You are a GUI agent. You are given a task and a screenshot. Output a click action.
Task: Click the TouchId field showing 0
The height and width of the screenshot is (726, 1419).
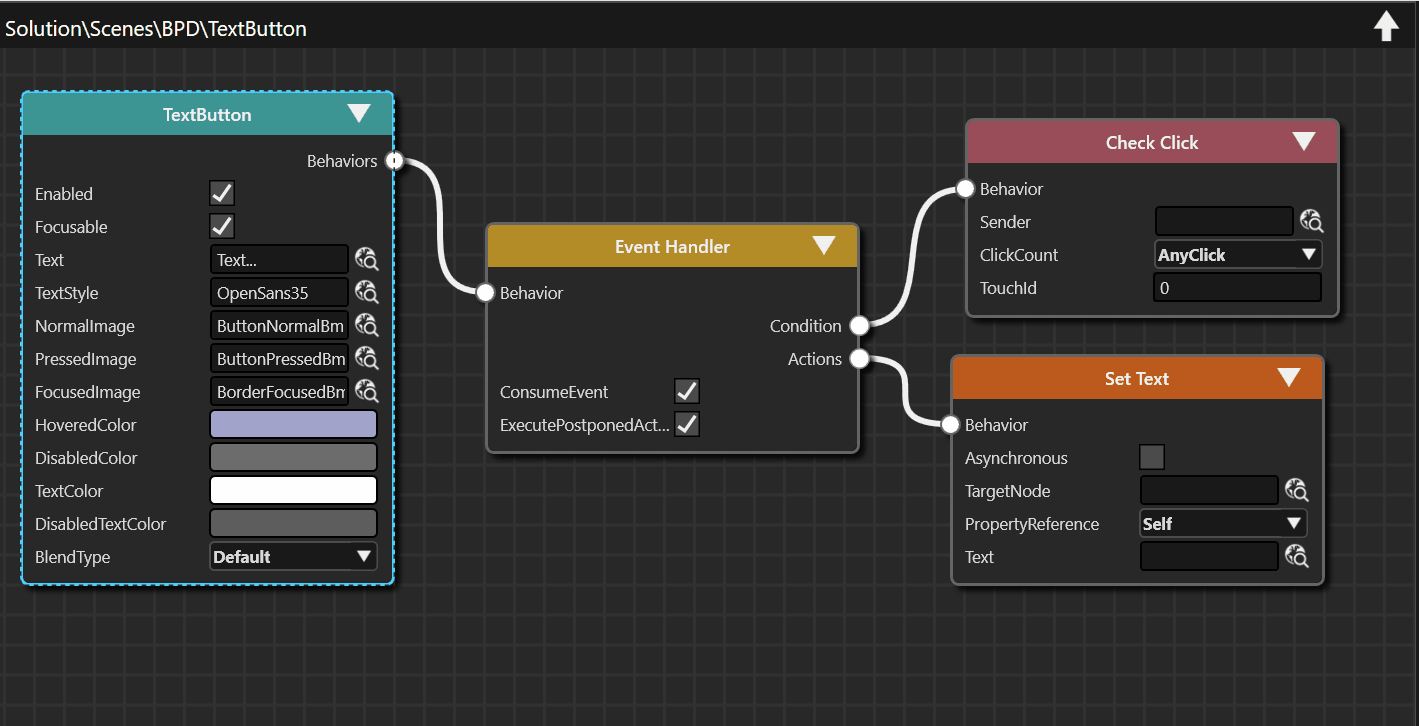pyautogui.click(x=1238, y=288)
